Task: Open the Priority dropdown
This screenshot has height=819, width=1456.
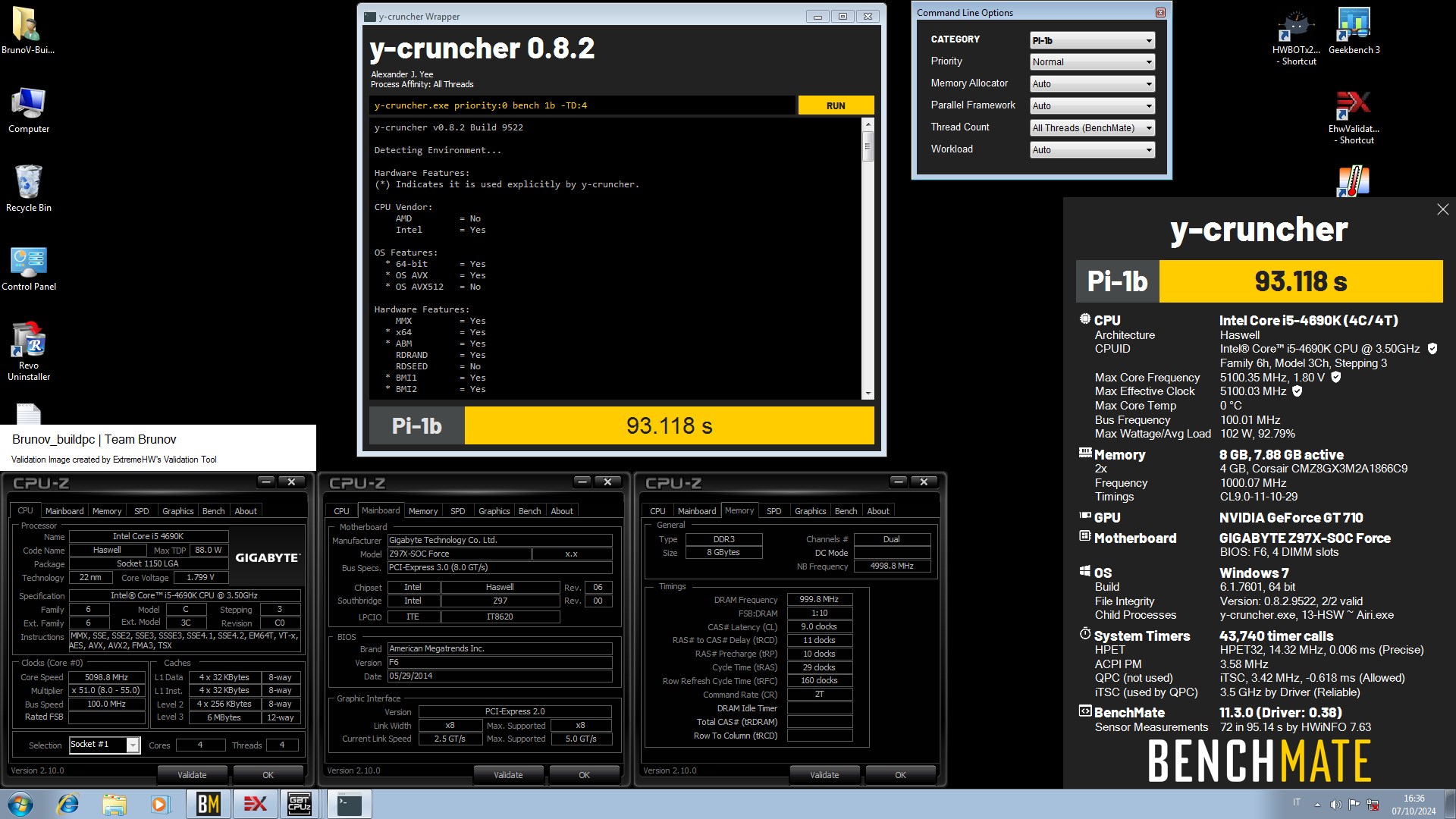Action: [1092, 62]
